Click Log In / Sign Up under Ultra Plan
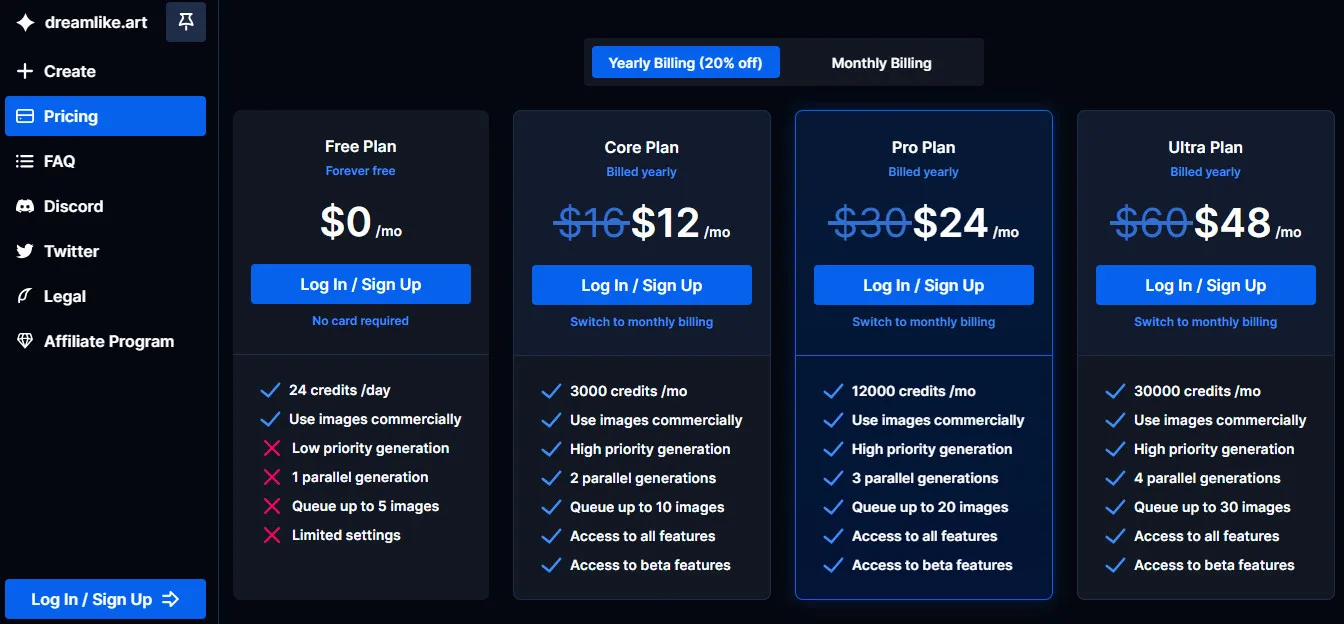The image size is (1344, 624). click(1205, 284)
